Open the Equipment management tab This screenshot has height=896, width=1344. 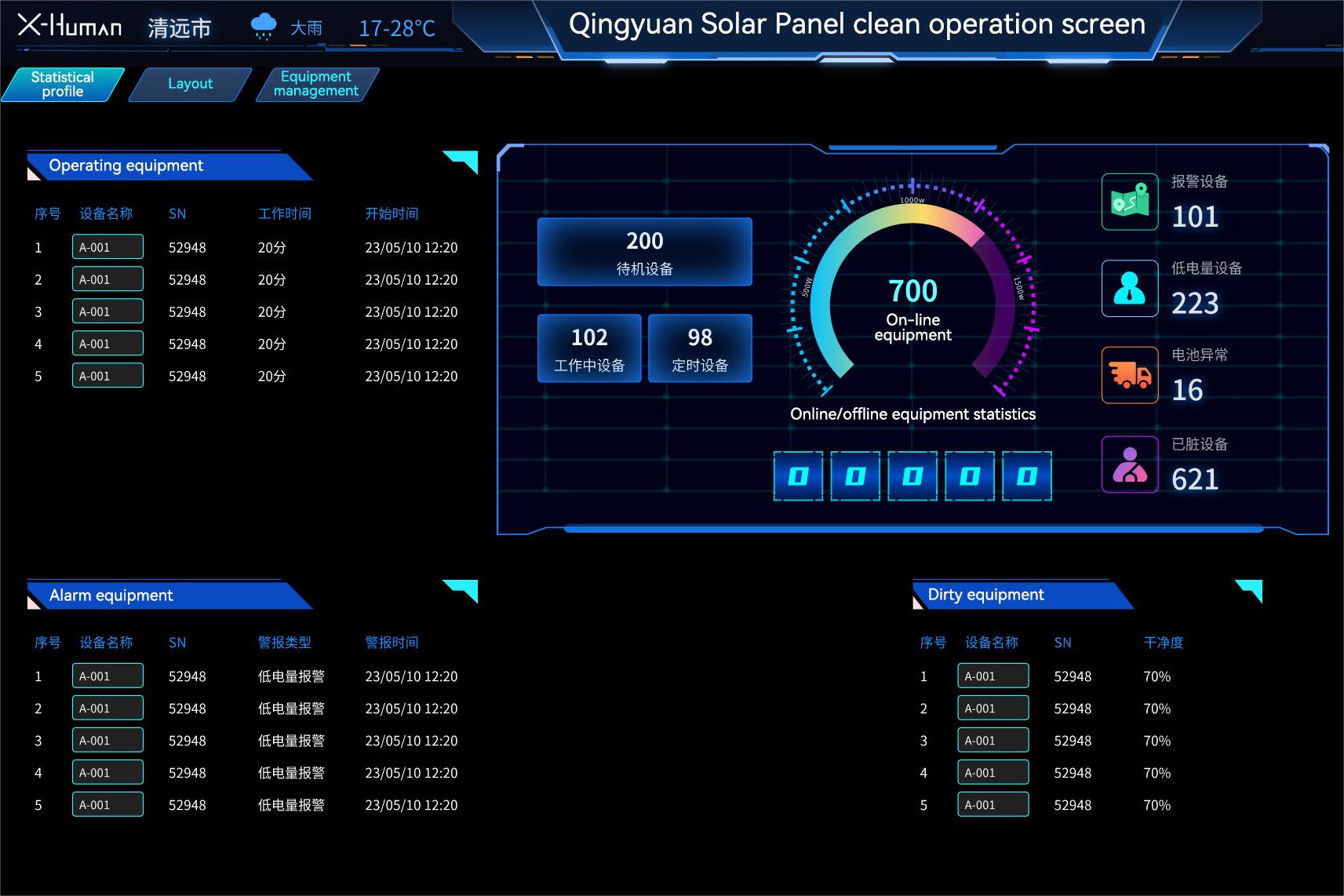pyautogui.click(x=316, y=84)
